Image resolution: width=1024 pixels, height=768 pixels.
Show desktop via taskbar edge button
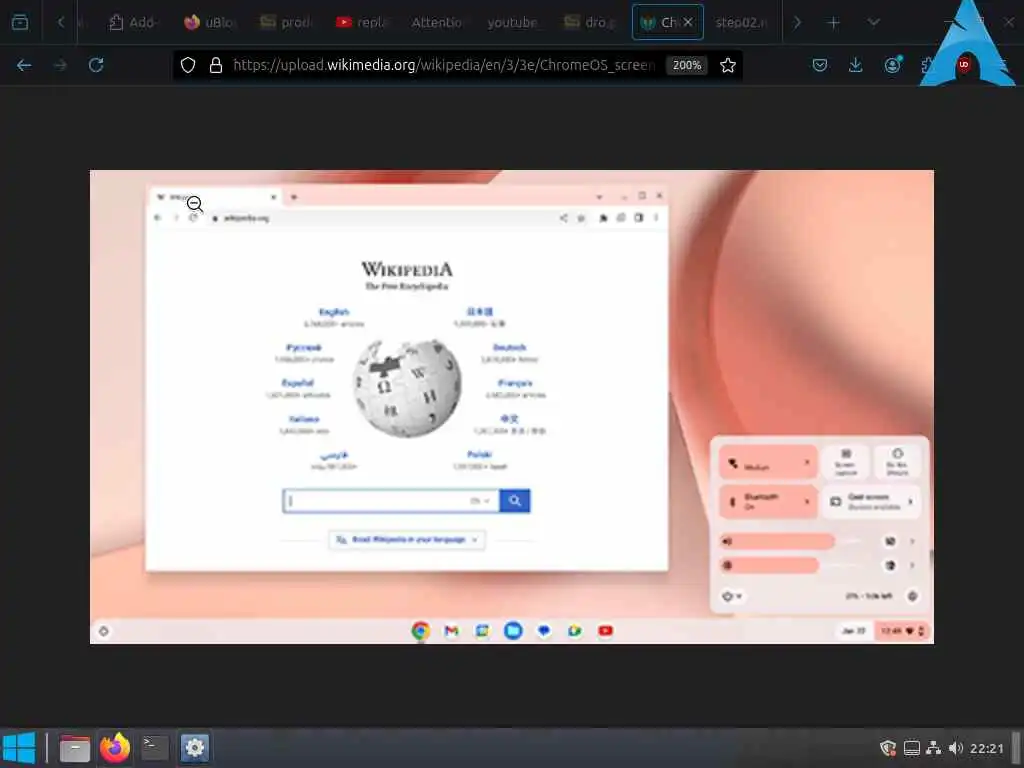1016,748
